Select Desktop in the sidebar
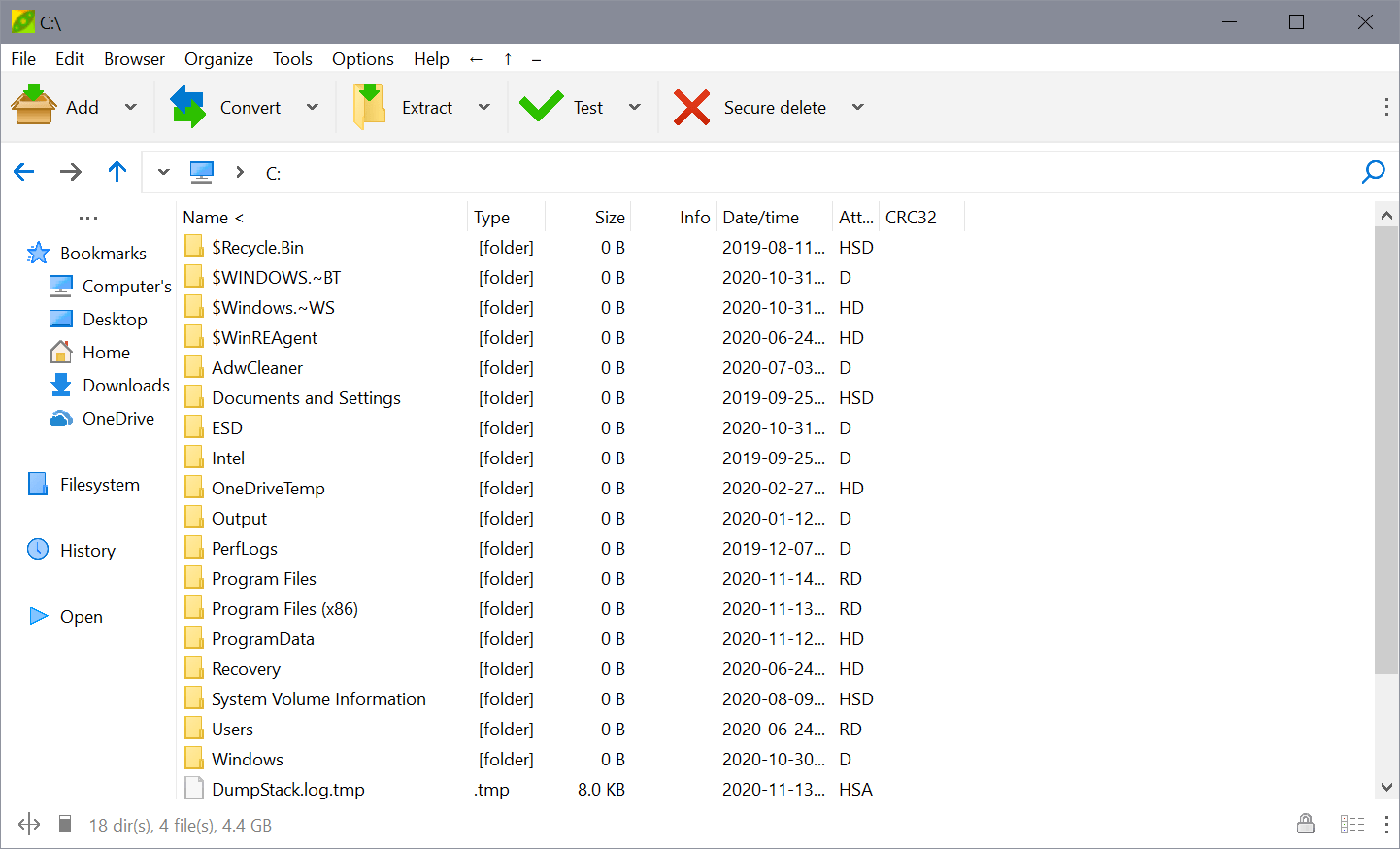Image resolution: width=1400 pixels, height=849 pixels. click(98, 319)
